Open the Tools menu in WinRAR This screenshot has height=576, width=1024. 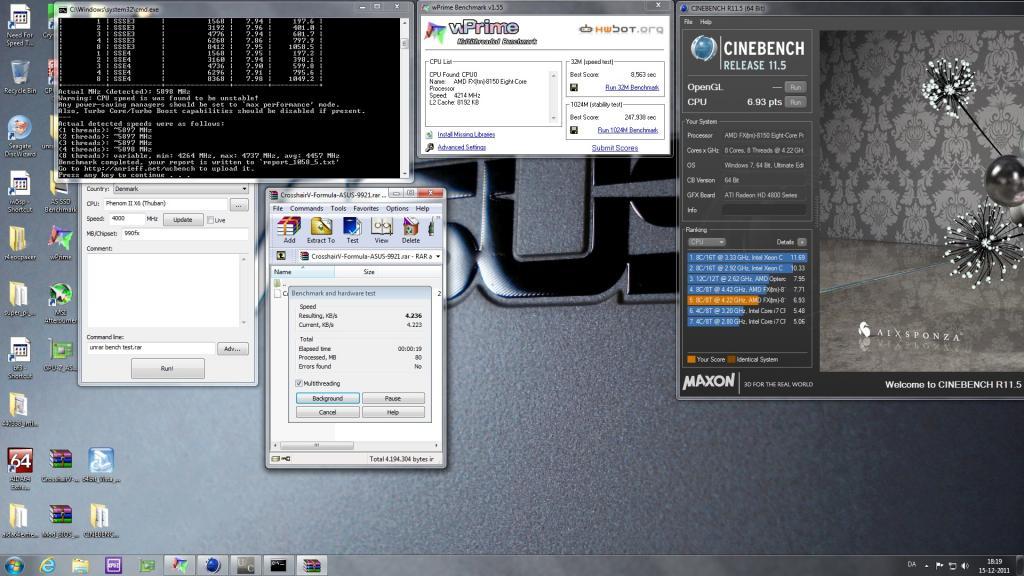click(338, 208)
